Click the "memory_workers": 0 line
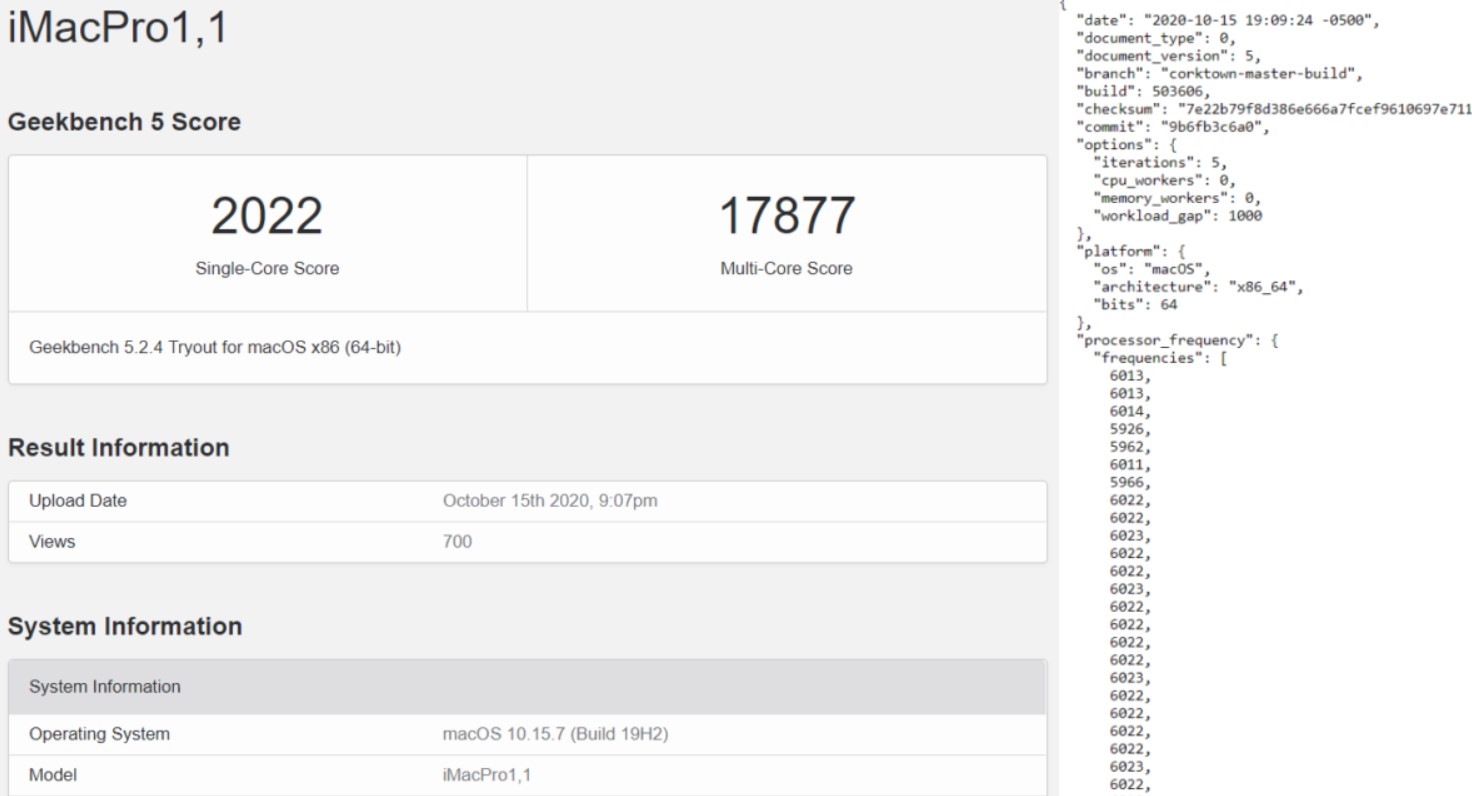This screenshot has width=1472, height=796. point(1176,198)
